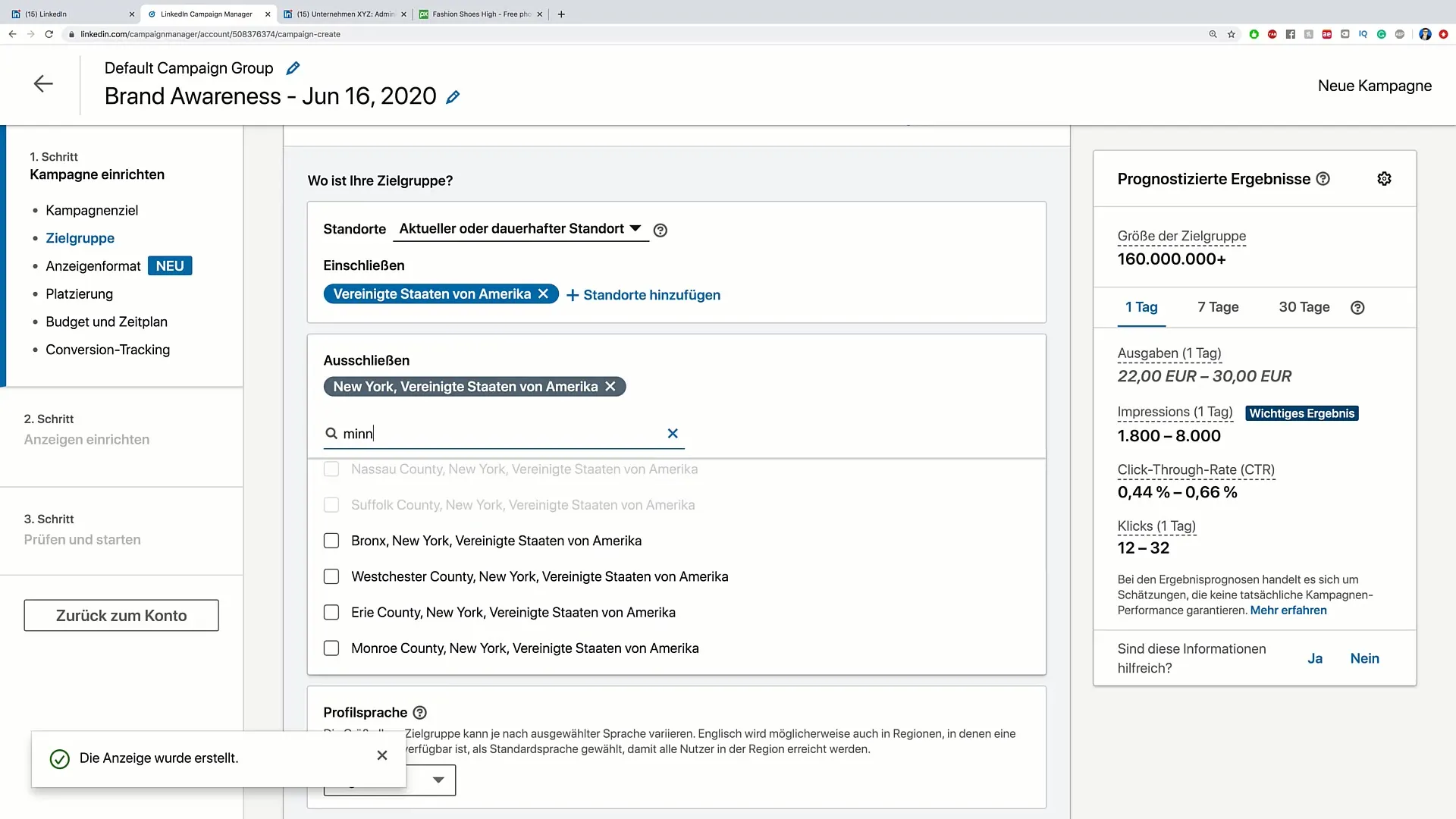
Task: Open help icon next to Standorte dropdown
Action: coord(661,231)
